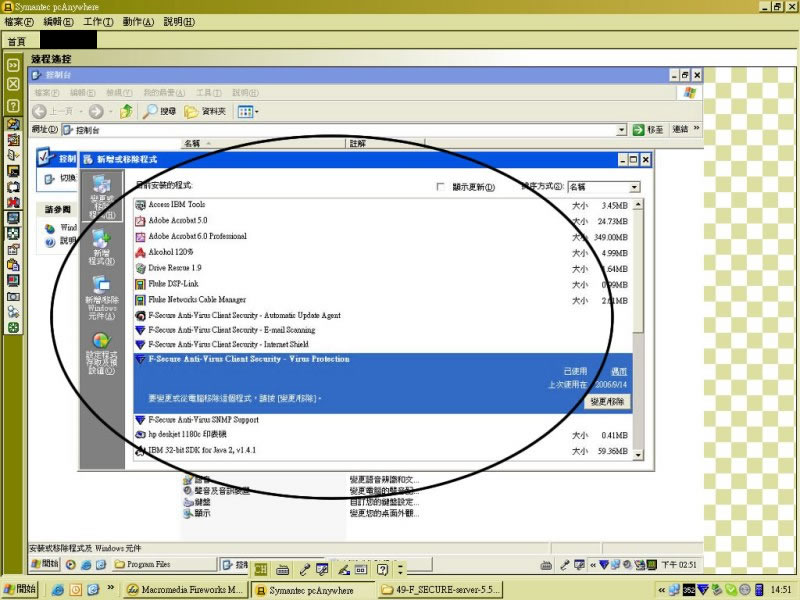
Task: Open pcAnywhere 工作(T) menu
Action: click(x=98, y=22)
